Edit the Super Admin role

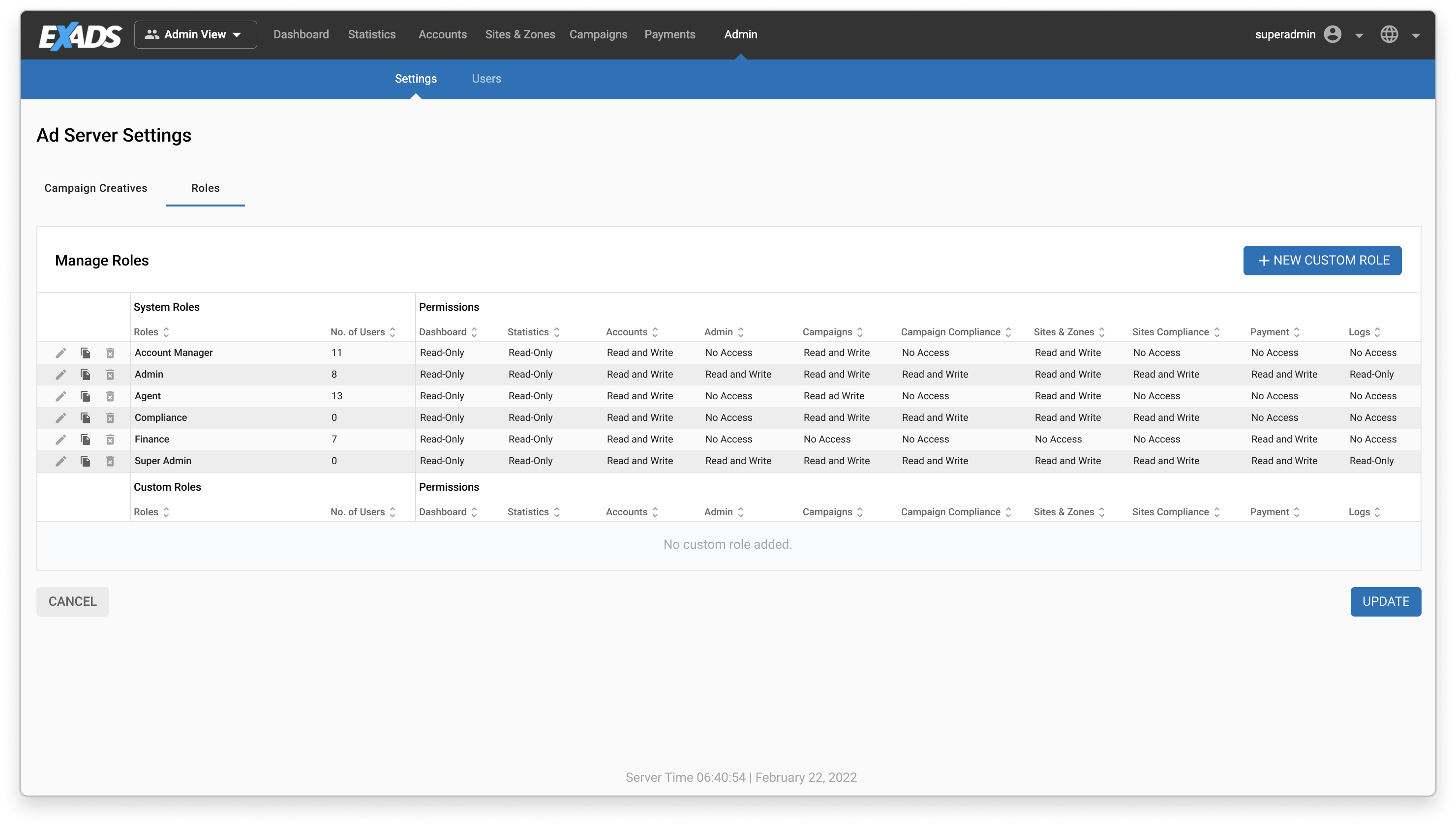pos(61,461)
